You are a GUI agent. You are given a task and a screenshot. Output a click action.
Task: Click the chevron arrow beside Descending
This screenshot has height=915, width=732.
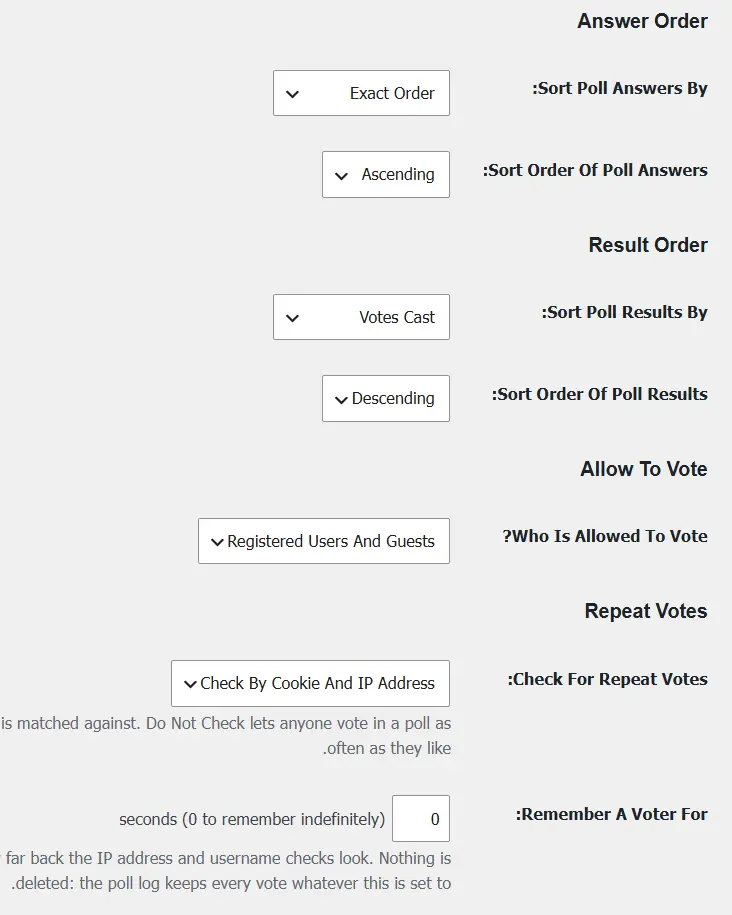coord(341,400)
